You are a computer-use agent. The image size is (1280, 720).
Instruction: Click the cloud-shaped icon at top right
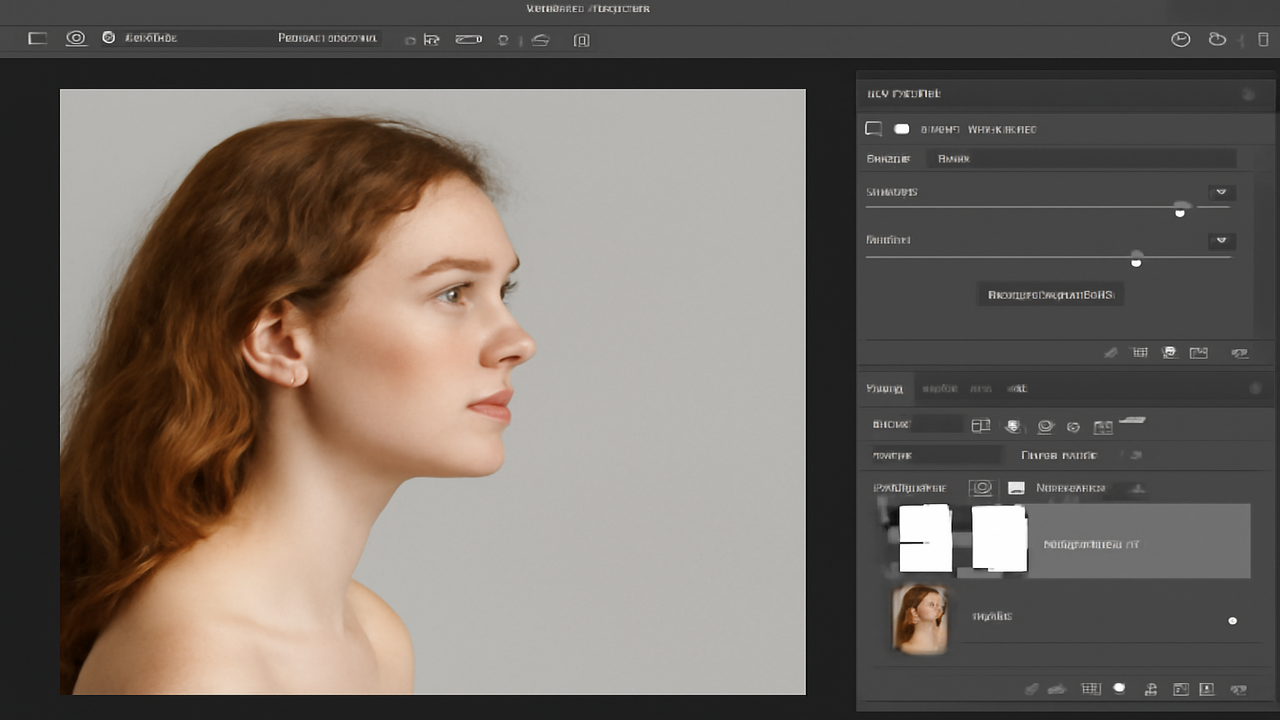click(1217, 39)
